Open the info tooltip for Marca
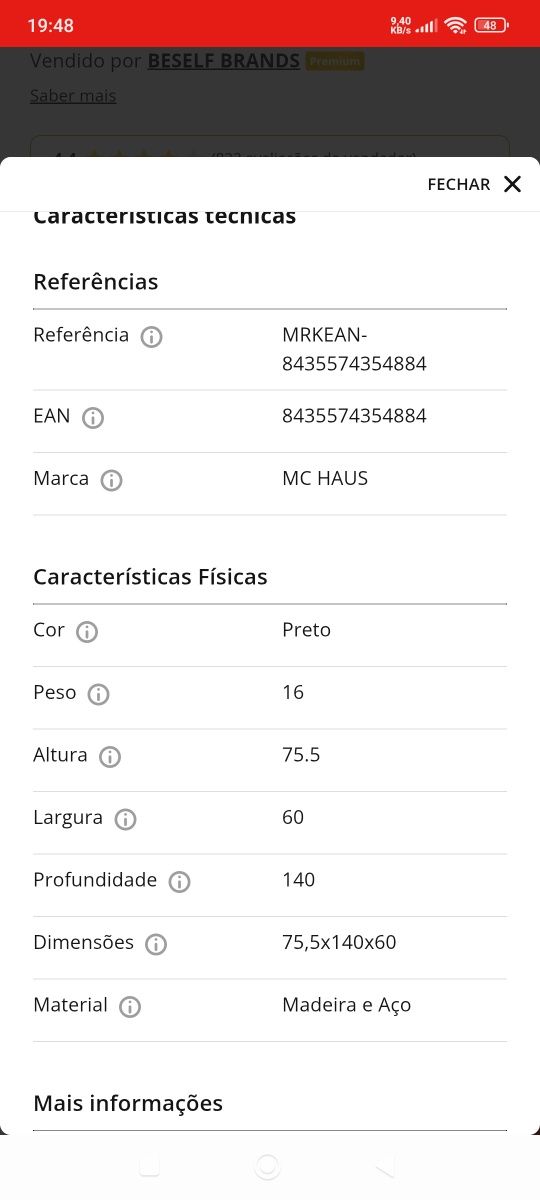540x1200 pixels. point(112,481)
